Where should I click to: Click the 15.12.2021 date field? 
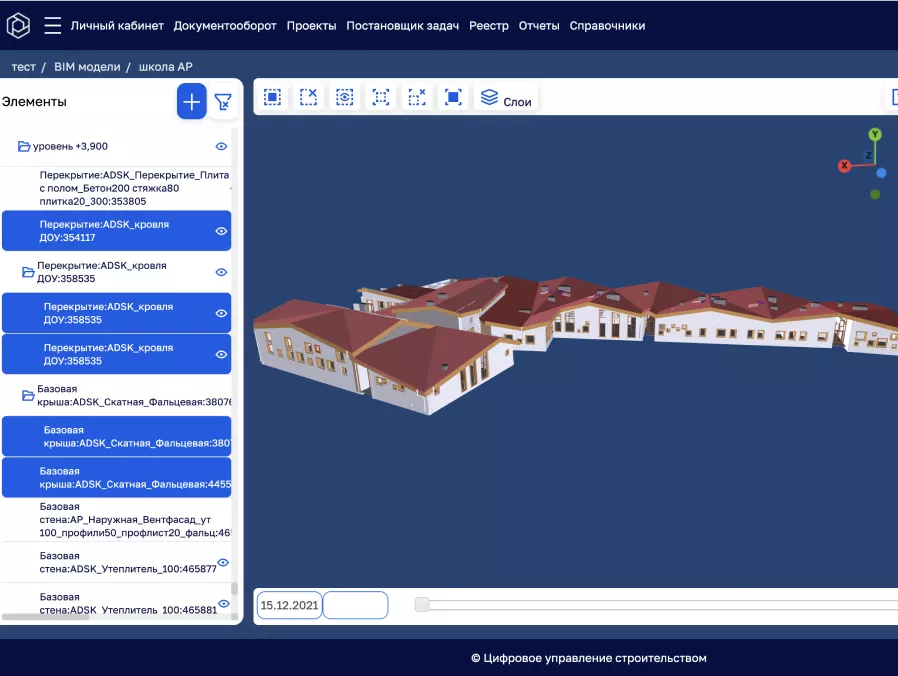(x=289, y=605)
